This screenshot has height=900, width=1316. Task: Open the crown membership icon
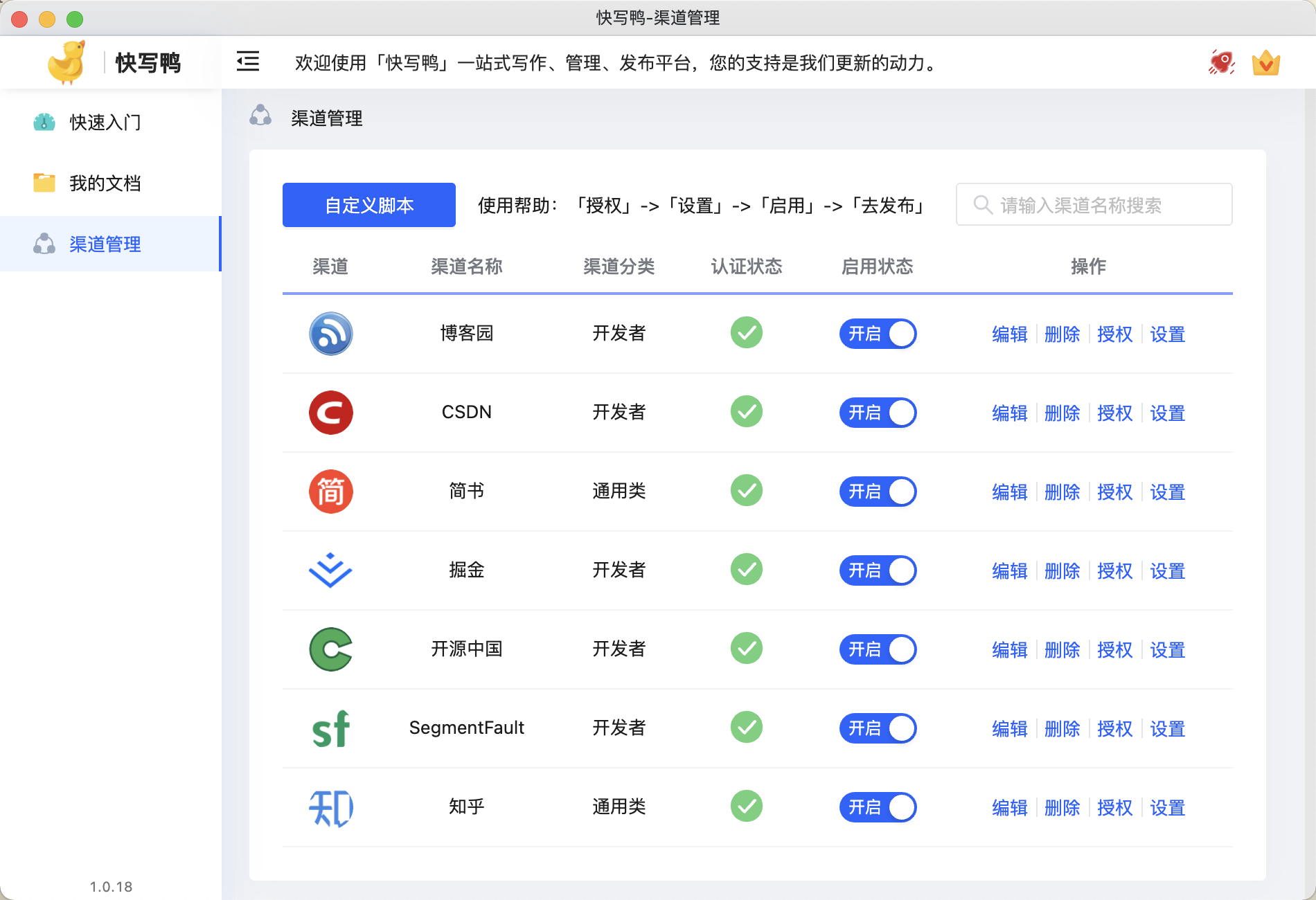tap(1265, 62)
